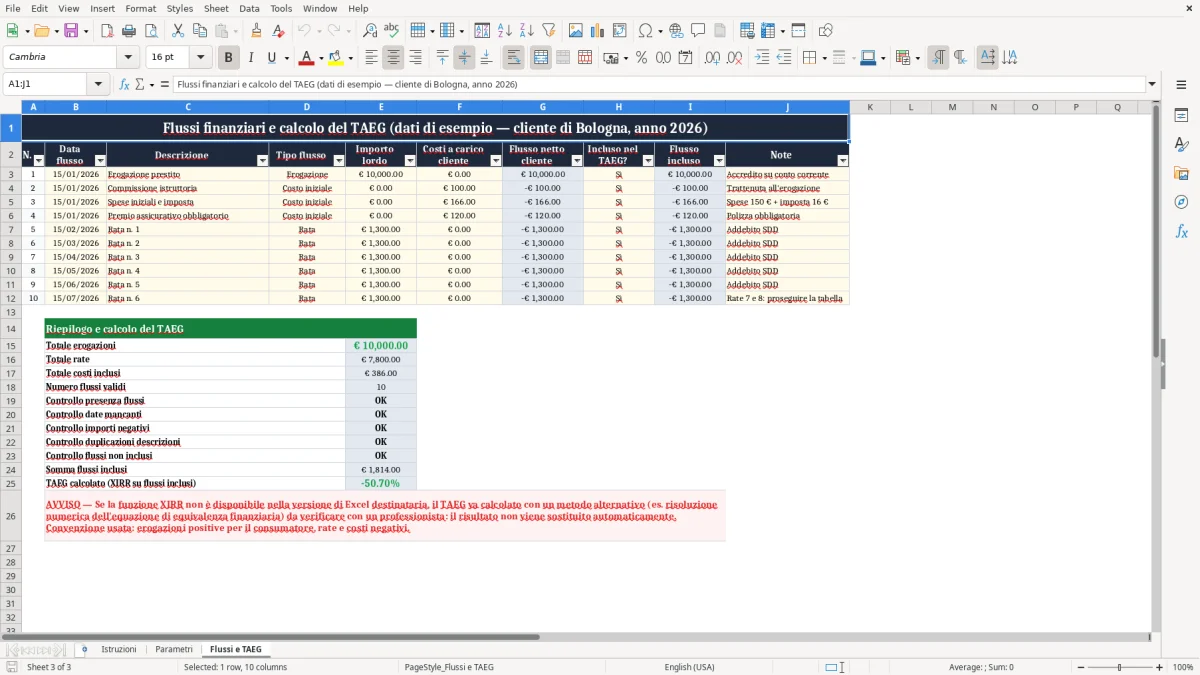
Task: Format as Percent icon
Action: pyautogui.click(x=641, y=58)
